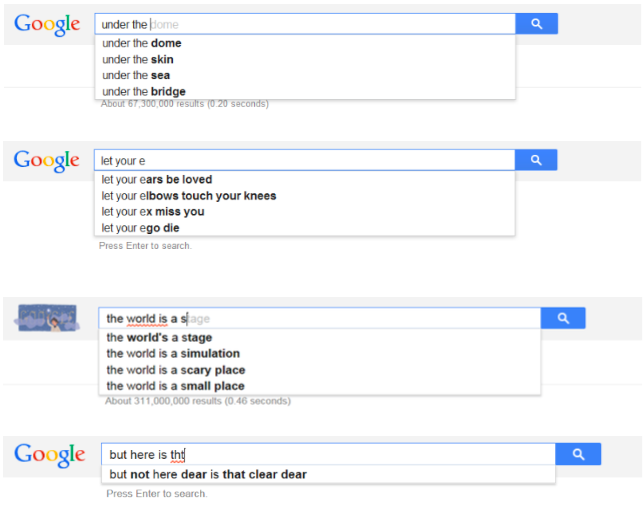This screenshot has width=643, height=506.
Task: Choose suggestion "under the skin"
Action: tap(138, 59)
